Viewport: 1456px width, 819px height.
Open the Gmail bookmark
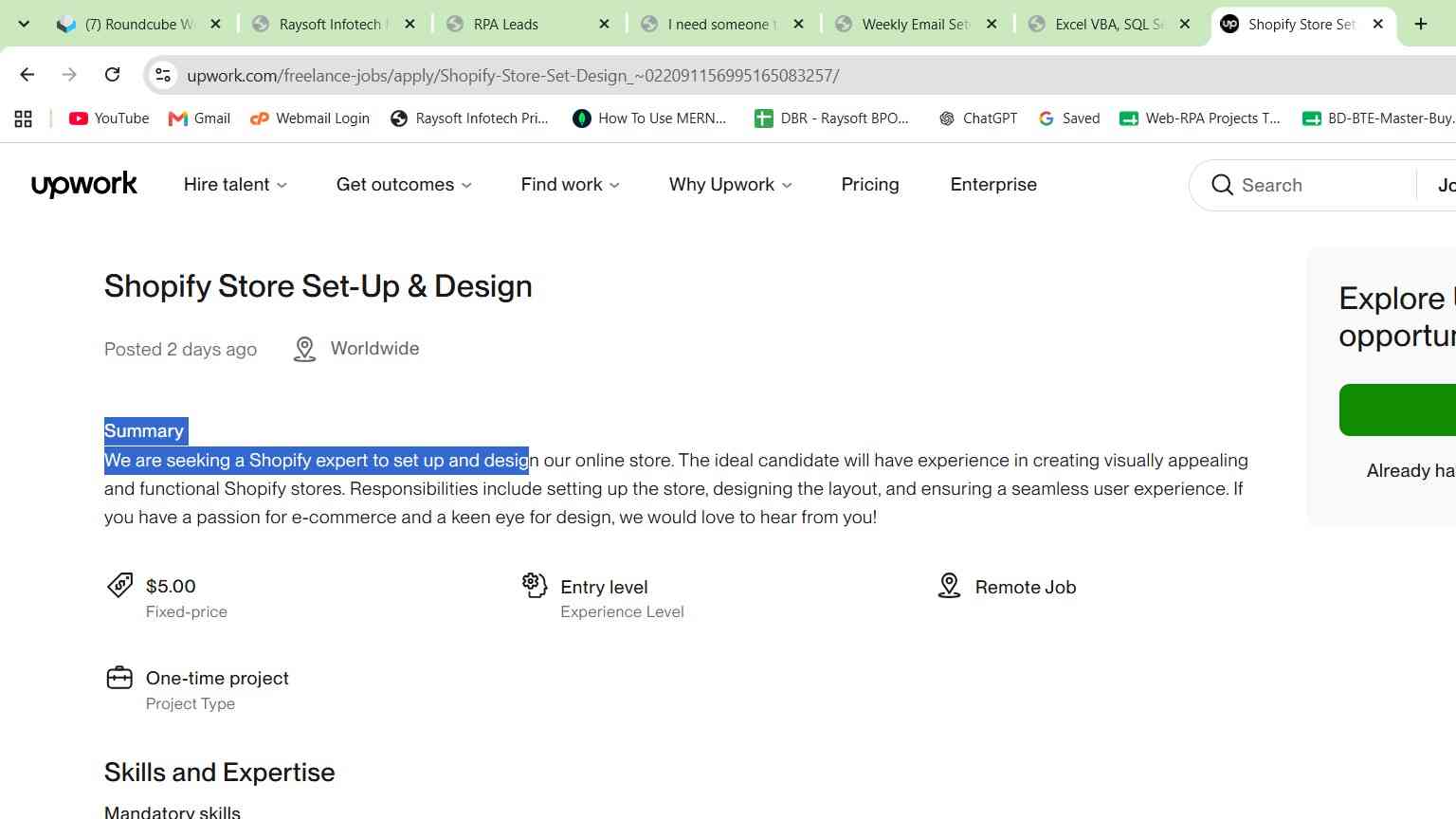pyautogui.click(x=199, y=118)
